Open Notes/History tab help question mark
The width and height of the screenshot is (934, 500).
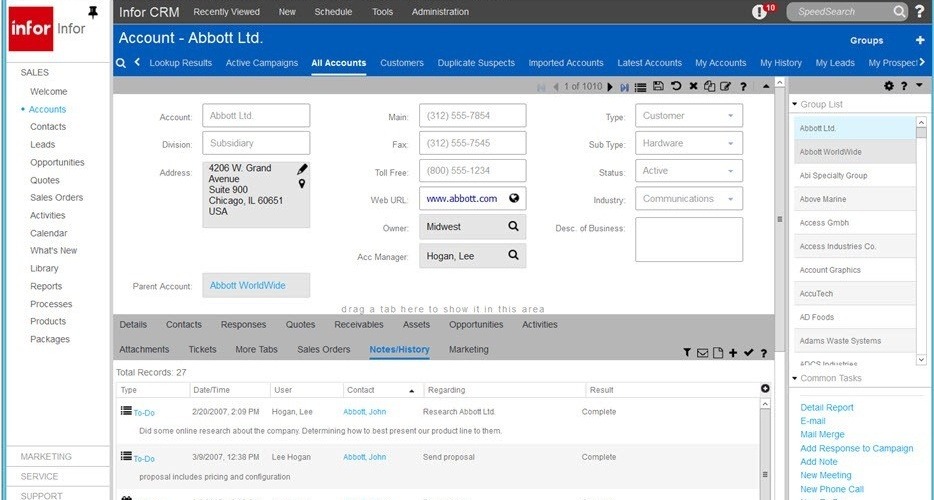click(x=764, y=353)
